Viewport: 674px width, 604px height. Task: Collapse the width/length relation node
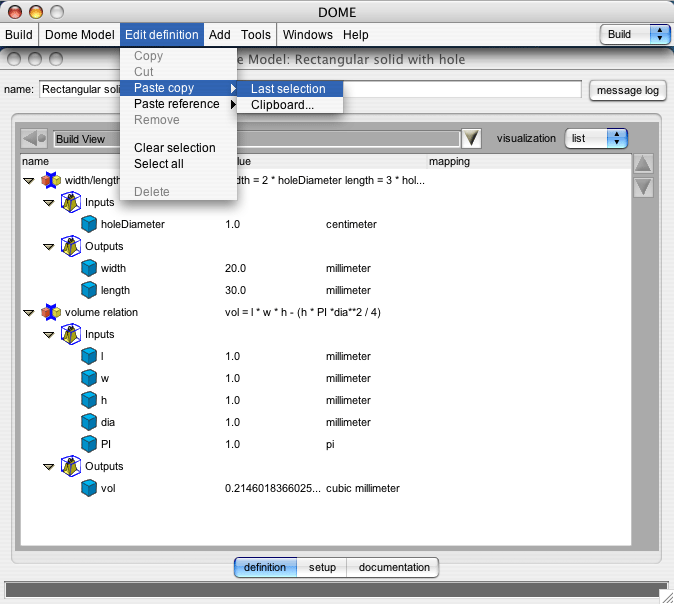point(29,181)
